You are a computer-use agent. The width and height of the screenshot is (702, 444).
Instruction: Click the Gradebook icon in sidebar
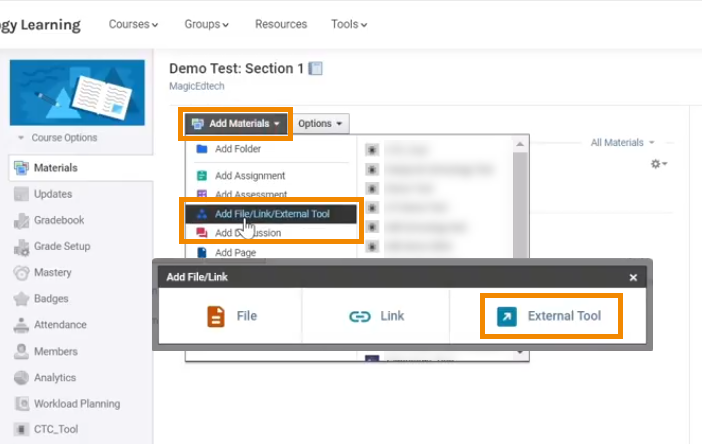22,220
